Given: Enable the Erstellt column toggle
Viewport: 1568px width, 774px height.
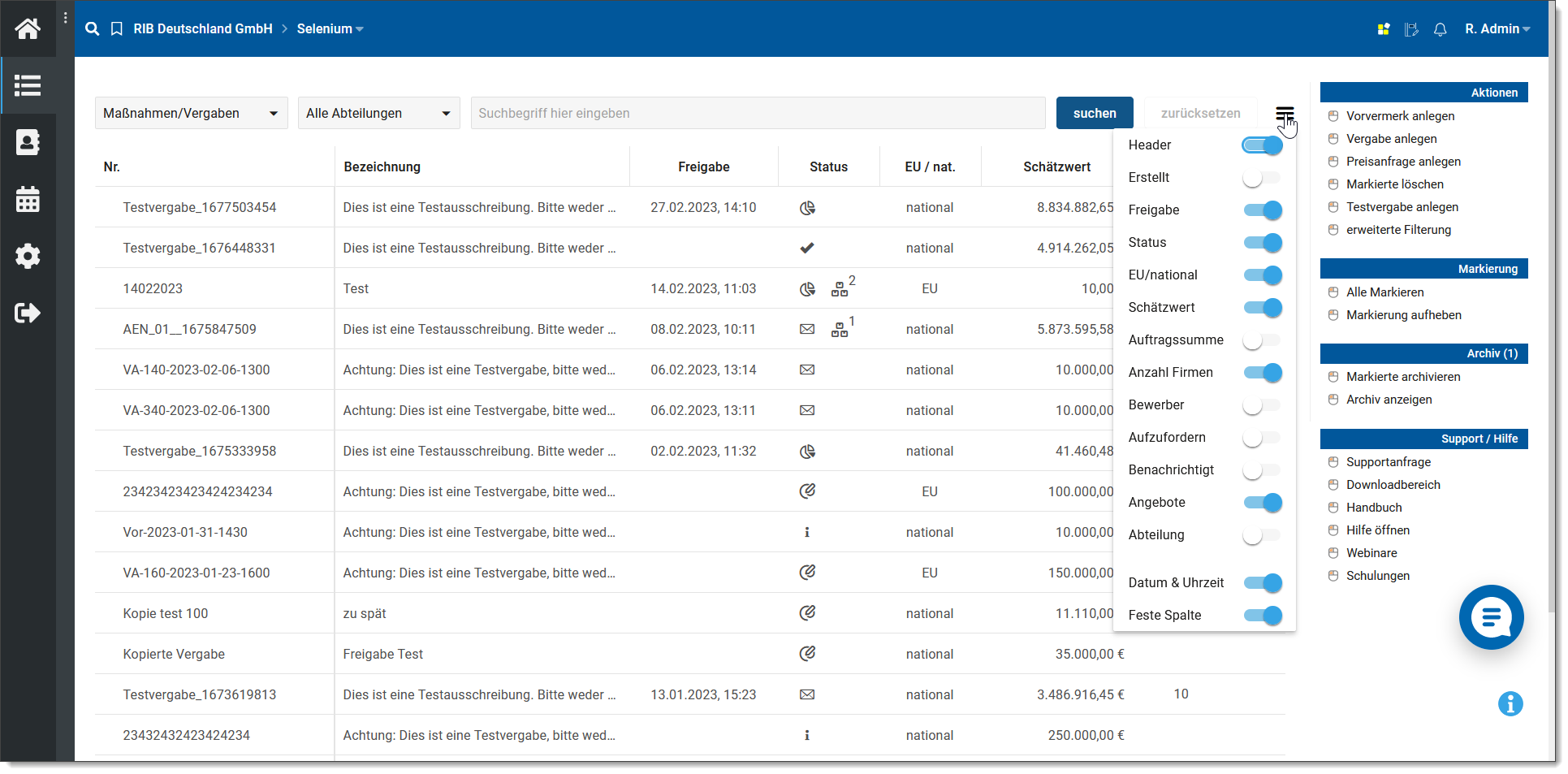Looking at the screenshot, I should tap(1261, 178).
